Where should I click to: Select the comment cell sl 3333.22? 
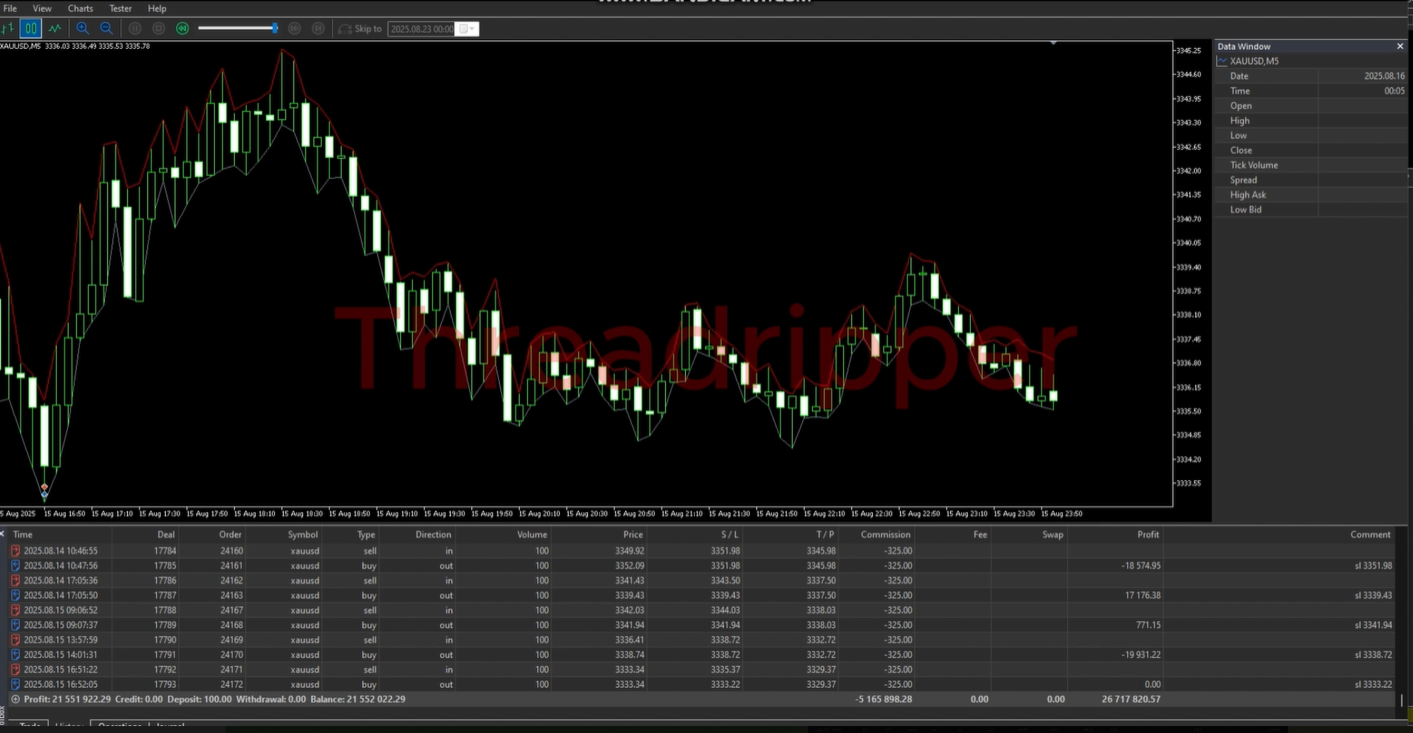1371,685
